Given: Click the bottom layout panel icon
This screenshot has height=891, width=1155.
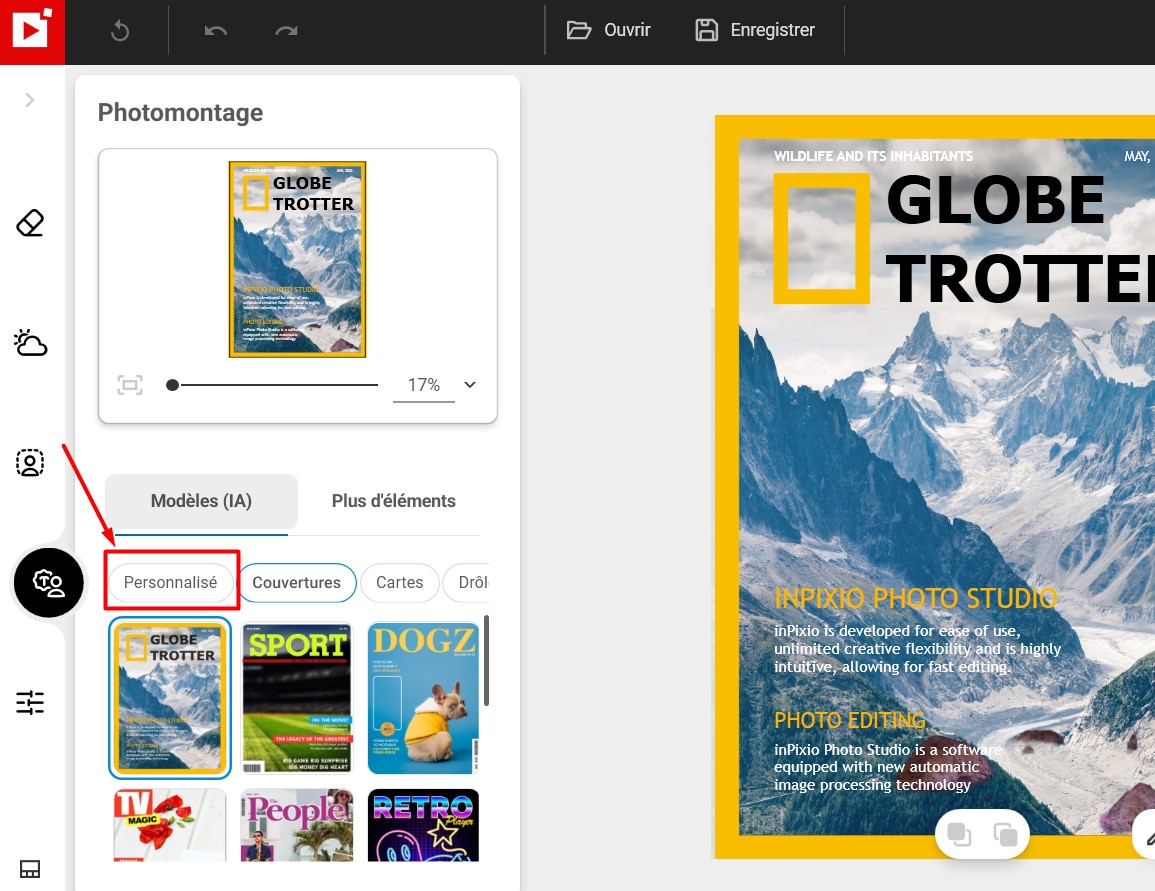Looking at the screenshot, I should 30,869.
